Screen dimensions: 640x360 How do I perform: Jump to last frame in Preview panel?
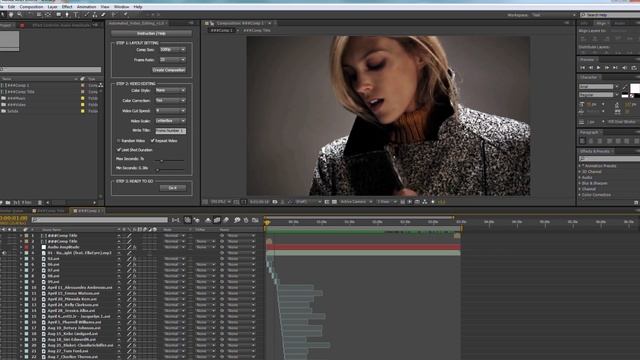pos(615,68)
